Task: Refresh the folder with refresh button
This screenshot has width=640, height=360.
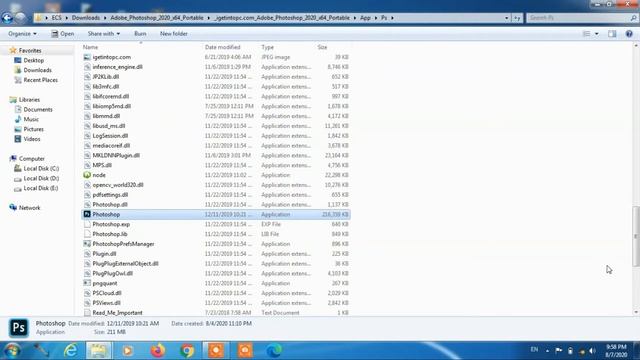Action: tap(517, 18)
